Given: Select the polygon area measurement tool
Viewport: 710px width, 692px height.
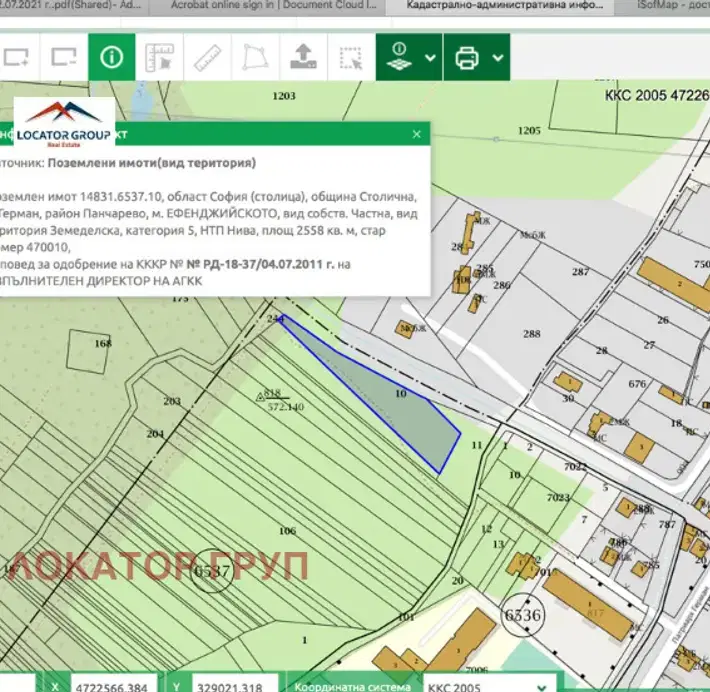Looking at the screenshot, I should pyautogui.click(x=255, y=57).
